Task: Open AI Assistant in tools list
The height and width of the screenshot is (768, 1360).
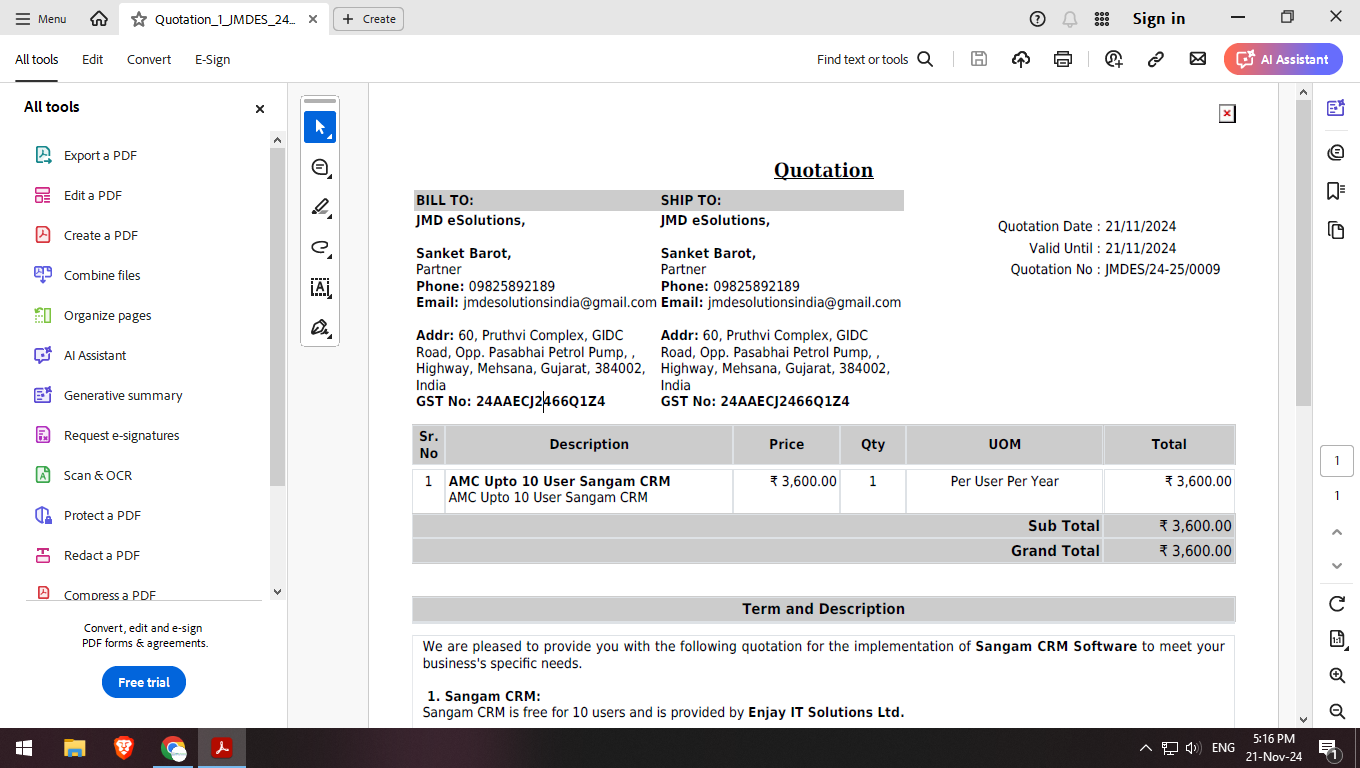Action: (95, 355)
